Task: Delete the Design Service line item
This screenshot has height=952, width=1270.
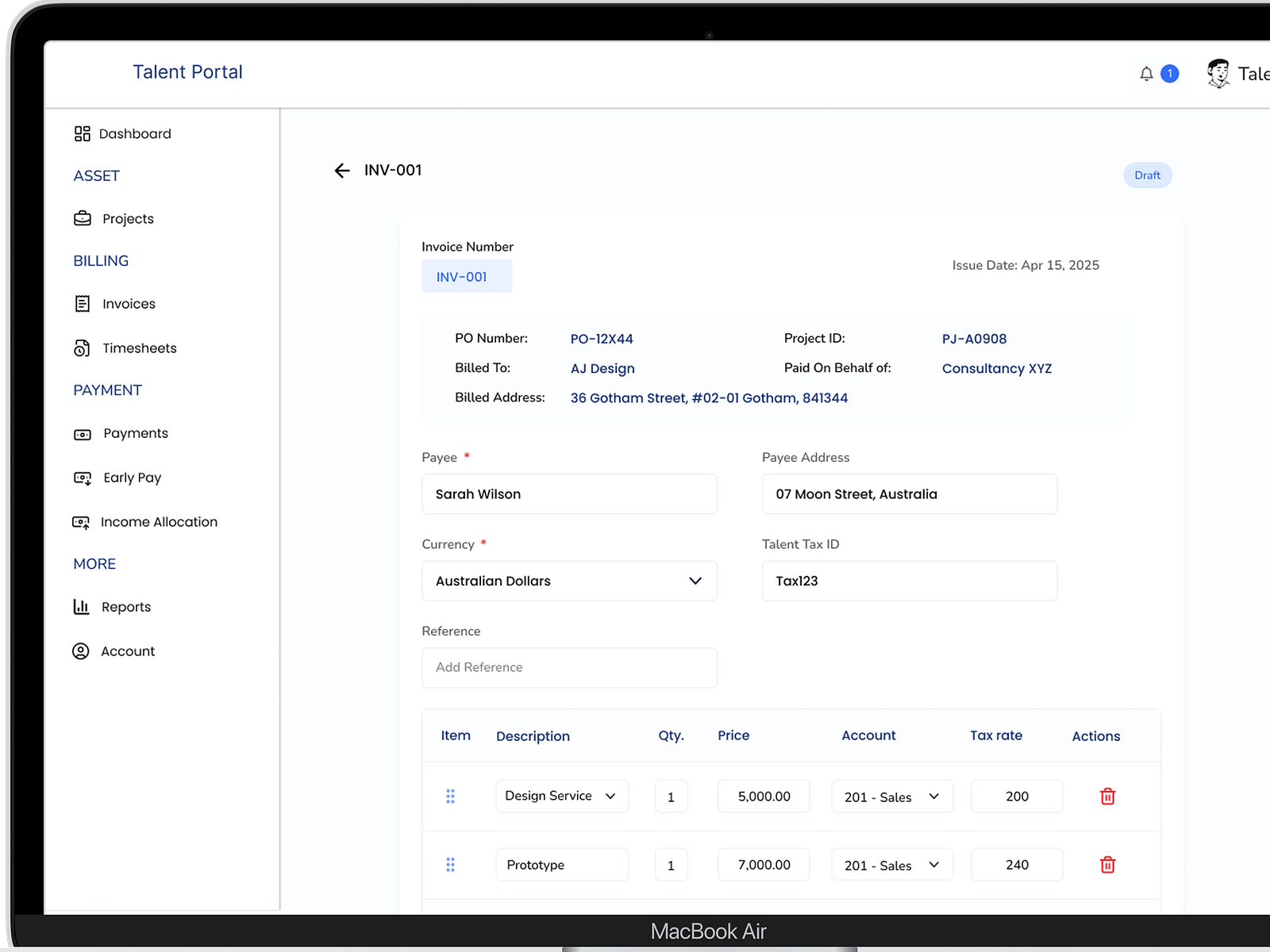Action: (x=1107, y=796)
